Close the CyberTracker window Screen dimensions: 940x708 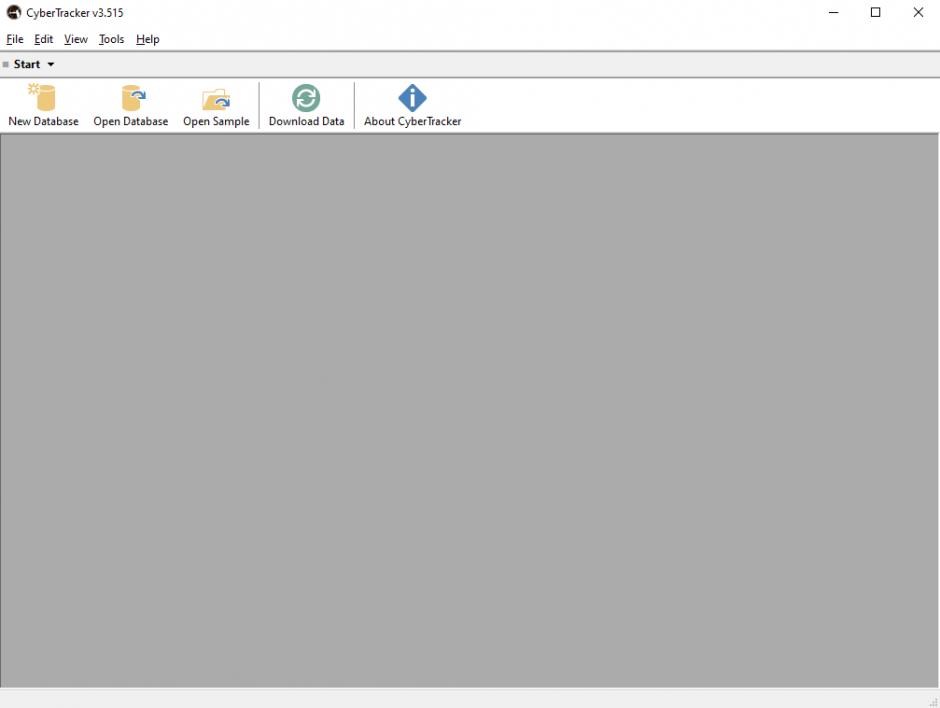coord(918,12)
